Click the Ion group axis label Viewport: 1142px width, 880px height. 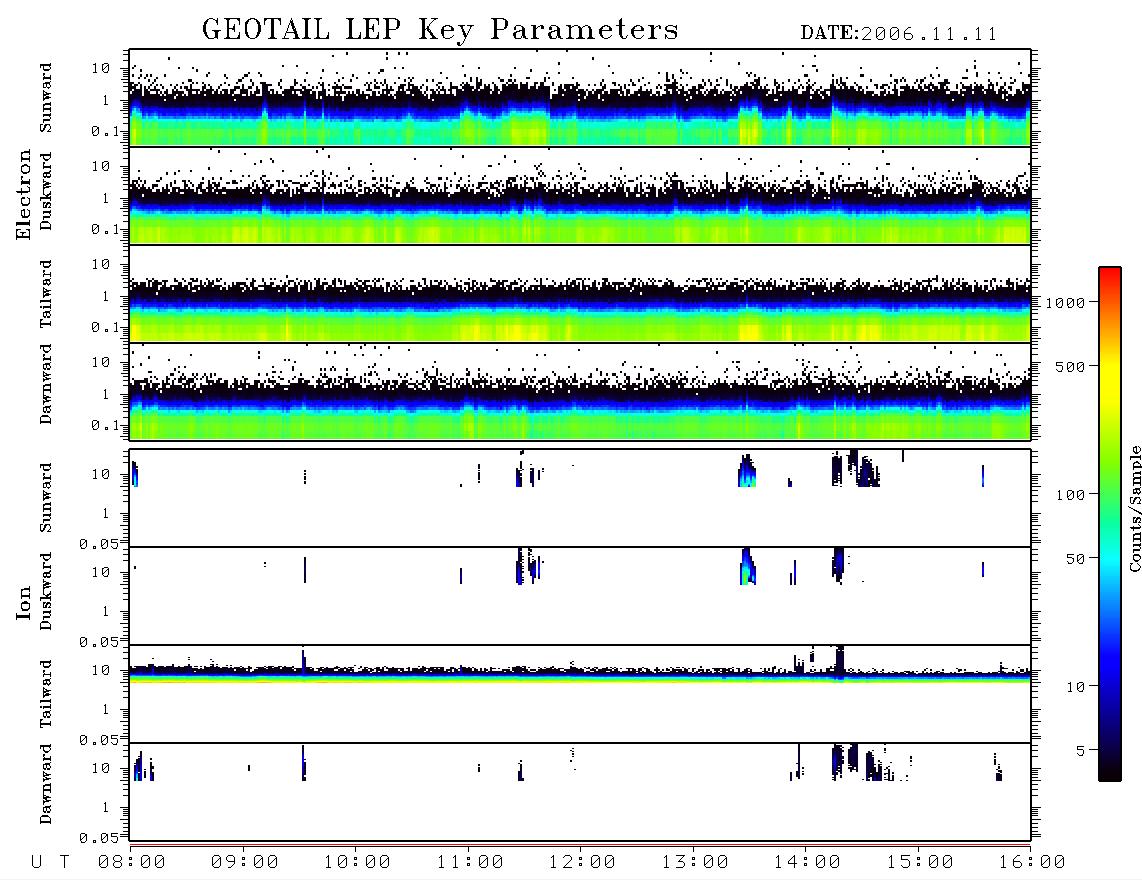[x=23, y=602]
